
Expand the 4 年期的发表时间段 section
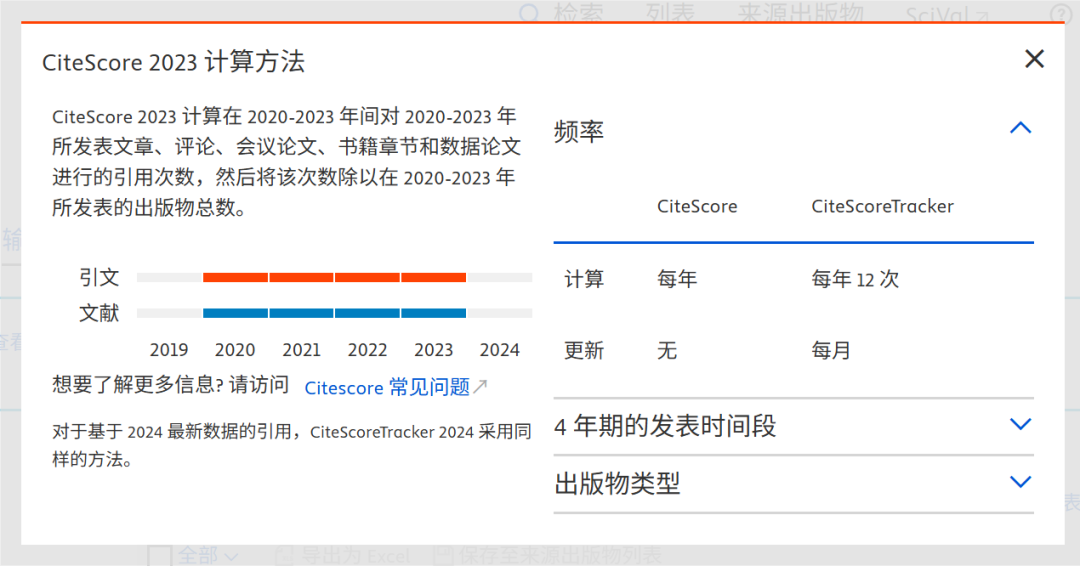[x=1020, y=424]
